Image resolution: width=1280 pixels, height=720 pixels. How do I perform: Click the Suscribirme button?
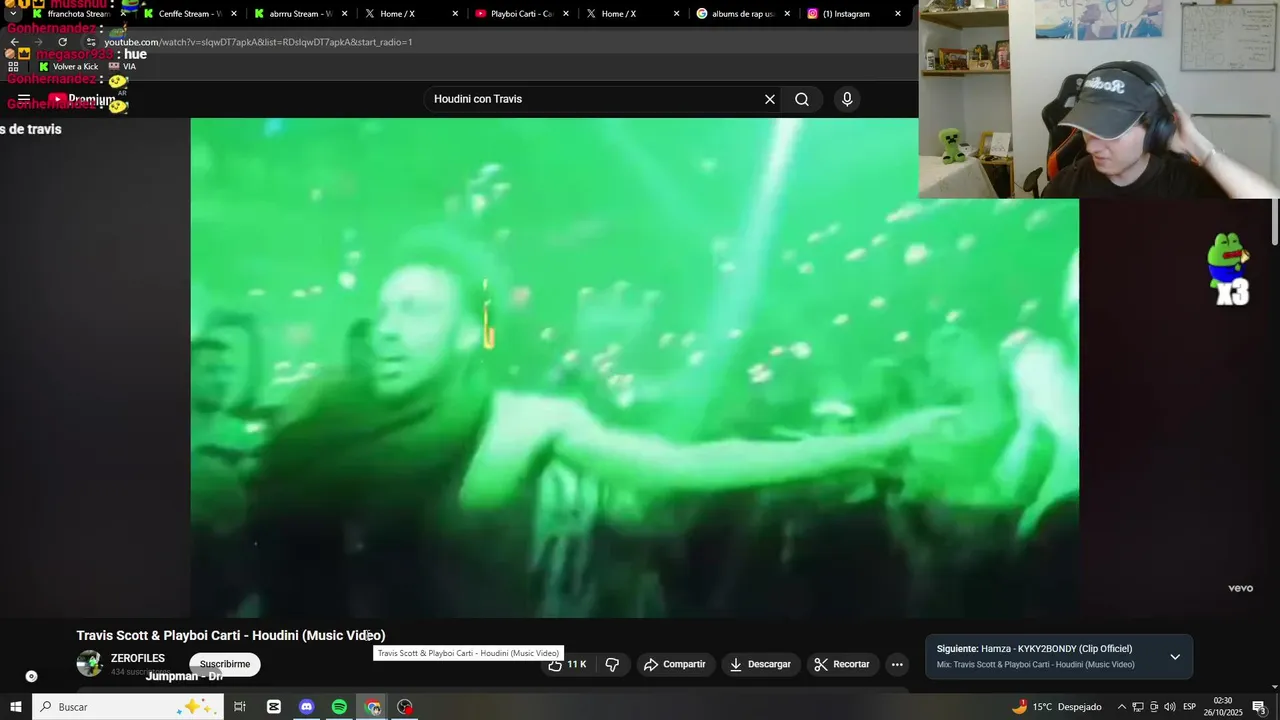[225, 664]
